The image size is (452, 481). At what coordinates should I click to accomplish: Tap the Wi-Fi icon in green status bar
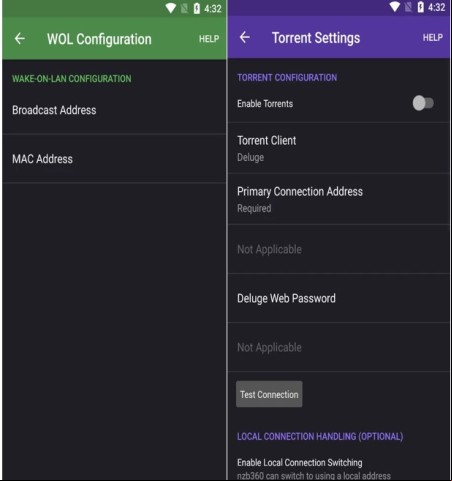click(171, 8)
